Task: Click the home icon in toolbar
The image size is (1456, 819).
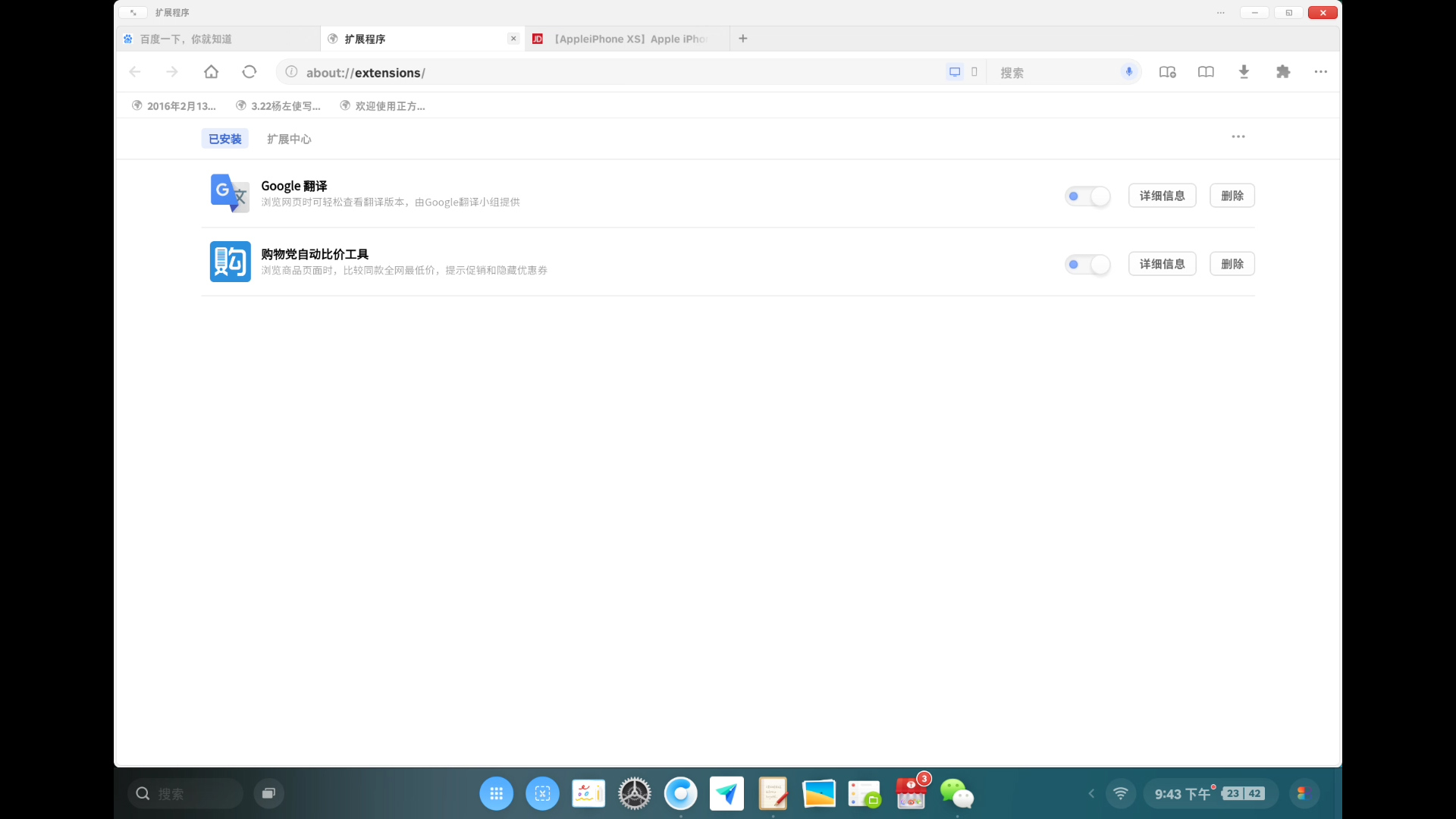Action: tap(211, 72)
